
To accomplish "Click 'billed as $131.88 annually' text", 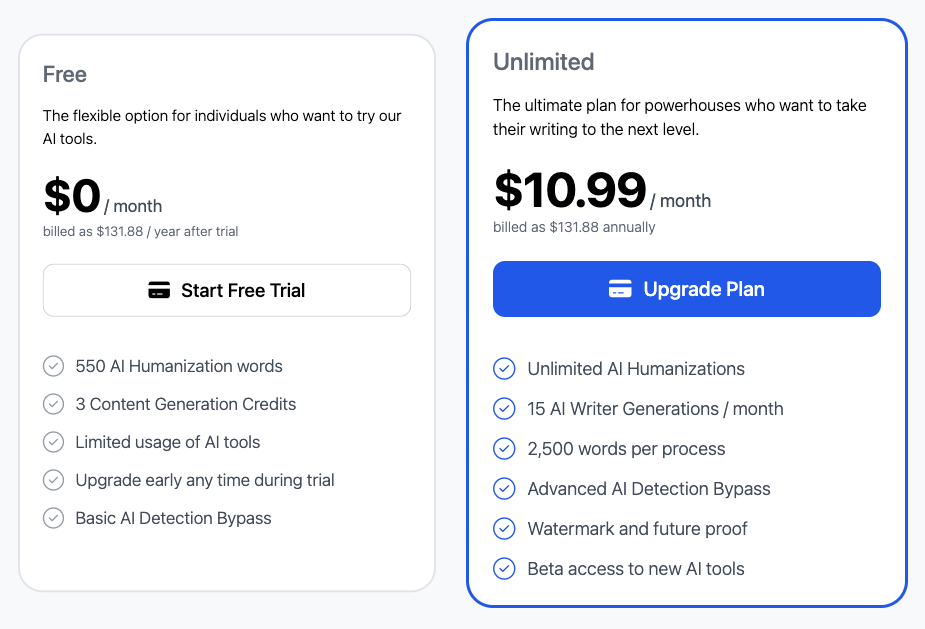I will tap(574, 227).
